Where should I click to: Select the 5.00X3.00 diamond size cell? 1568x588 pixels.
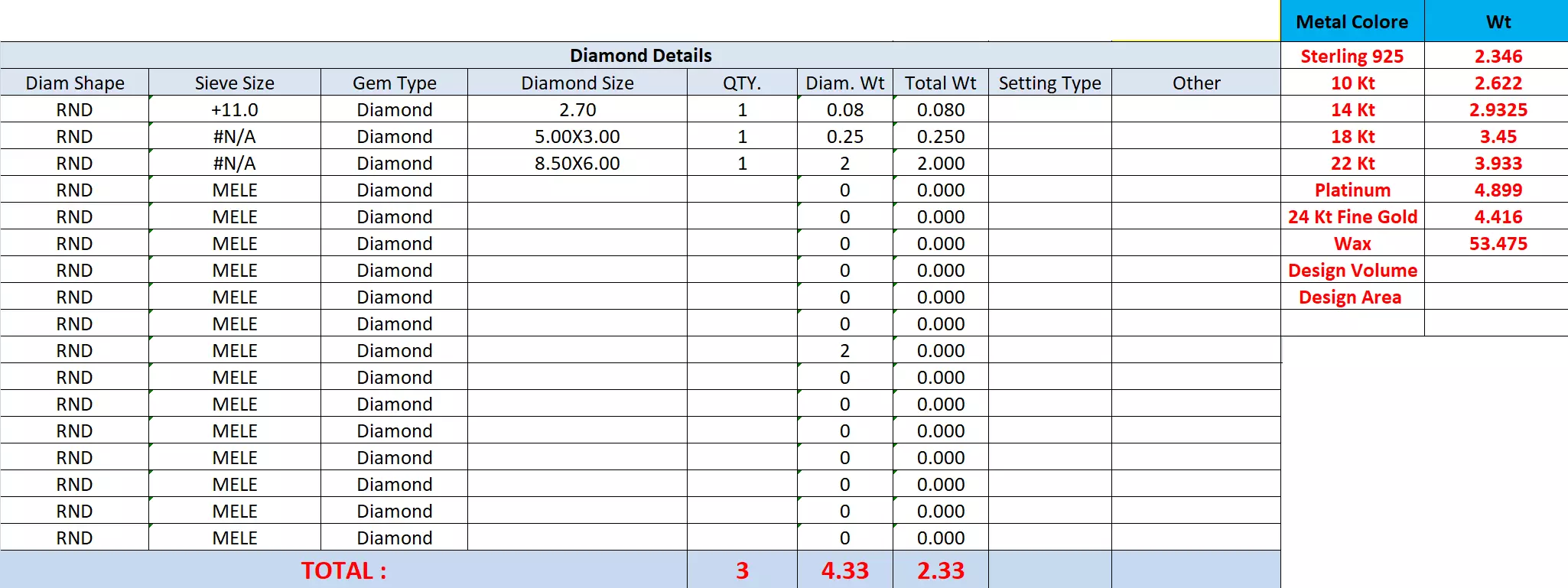point(577,136)
